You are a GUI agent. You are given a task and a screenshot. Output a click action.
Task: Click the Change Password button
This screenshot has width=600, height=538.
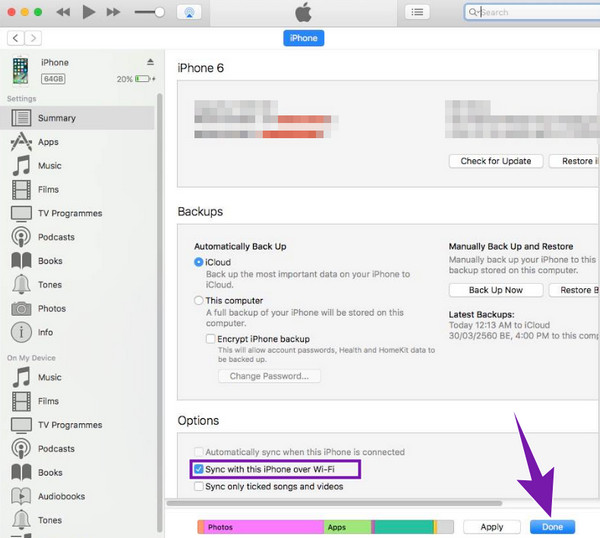[x=269, y=376]
